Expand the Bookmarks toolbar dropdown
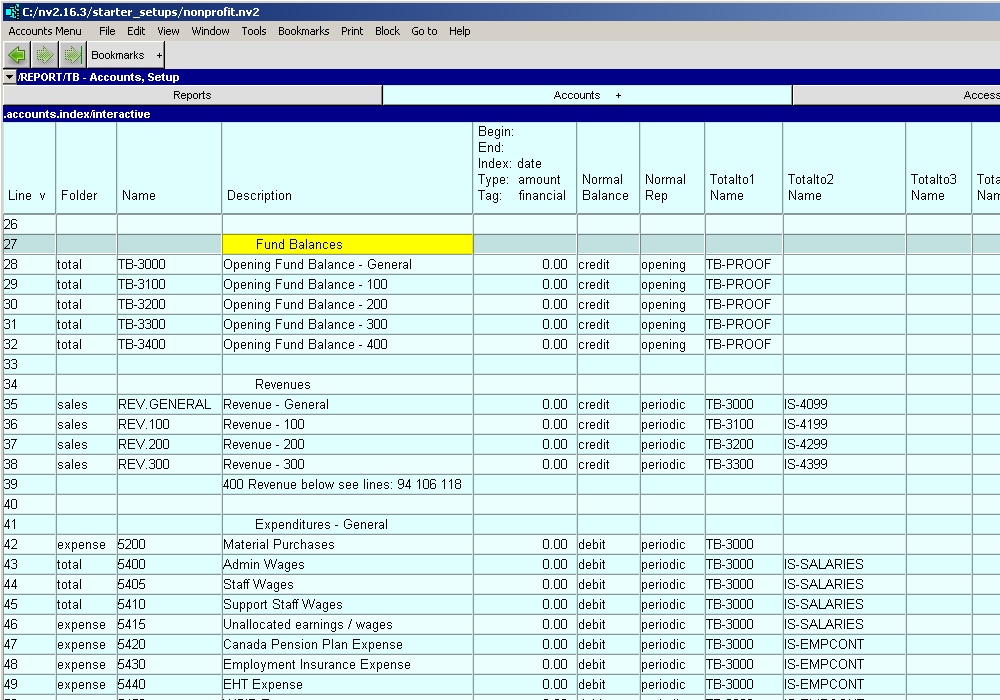1000x700 pixels. [x=159, y=55]
